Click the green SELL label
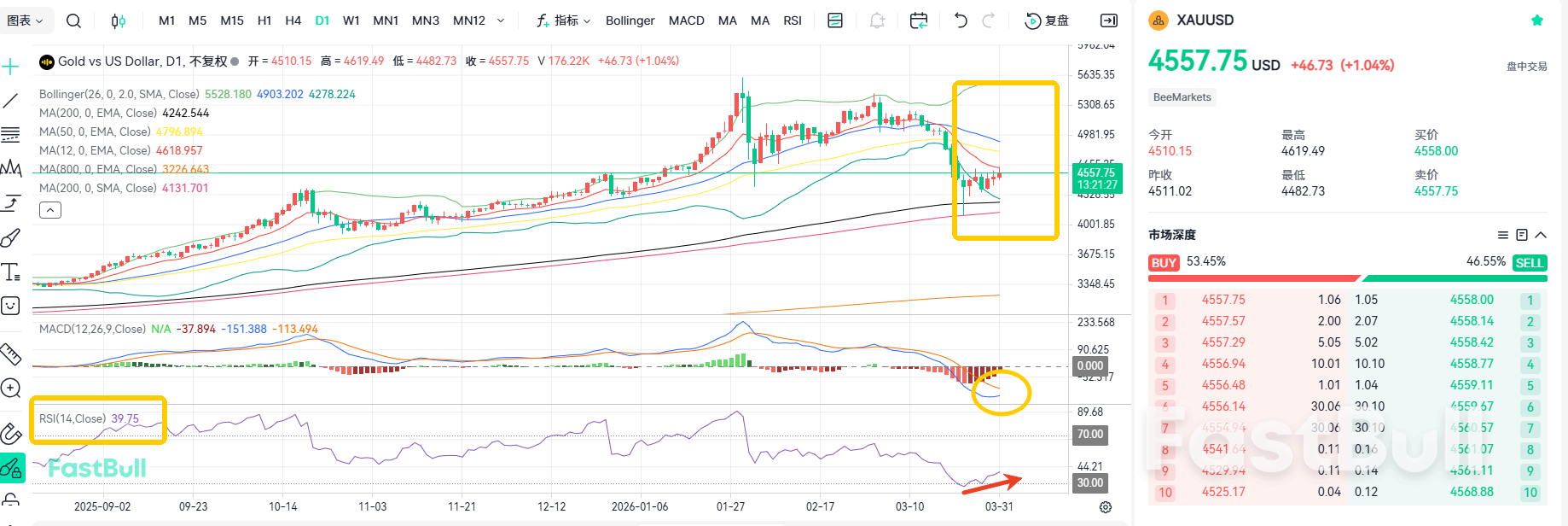Screen dimensions: 1568x526 tap(1529, 263)
